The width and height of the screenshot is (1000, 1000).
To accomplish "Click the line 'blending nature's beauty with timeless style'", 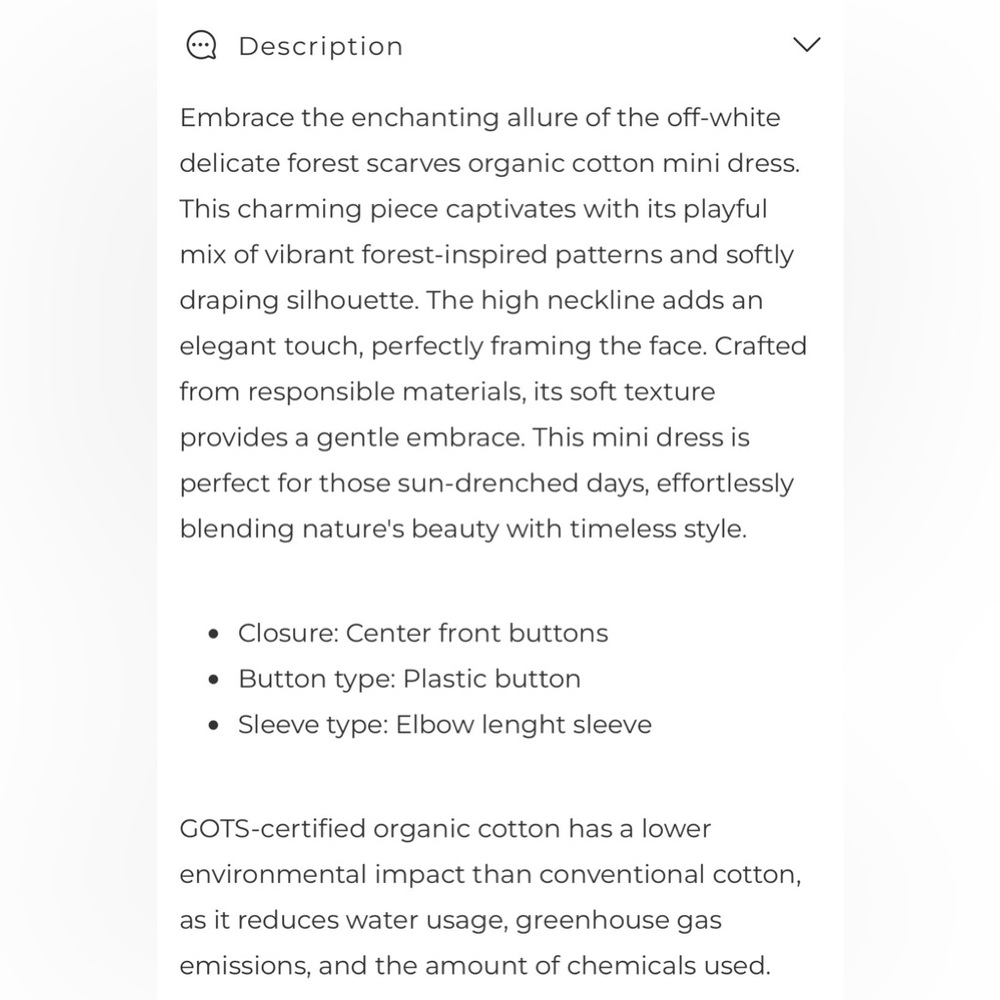I will tap(463, 529).
